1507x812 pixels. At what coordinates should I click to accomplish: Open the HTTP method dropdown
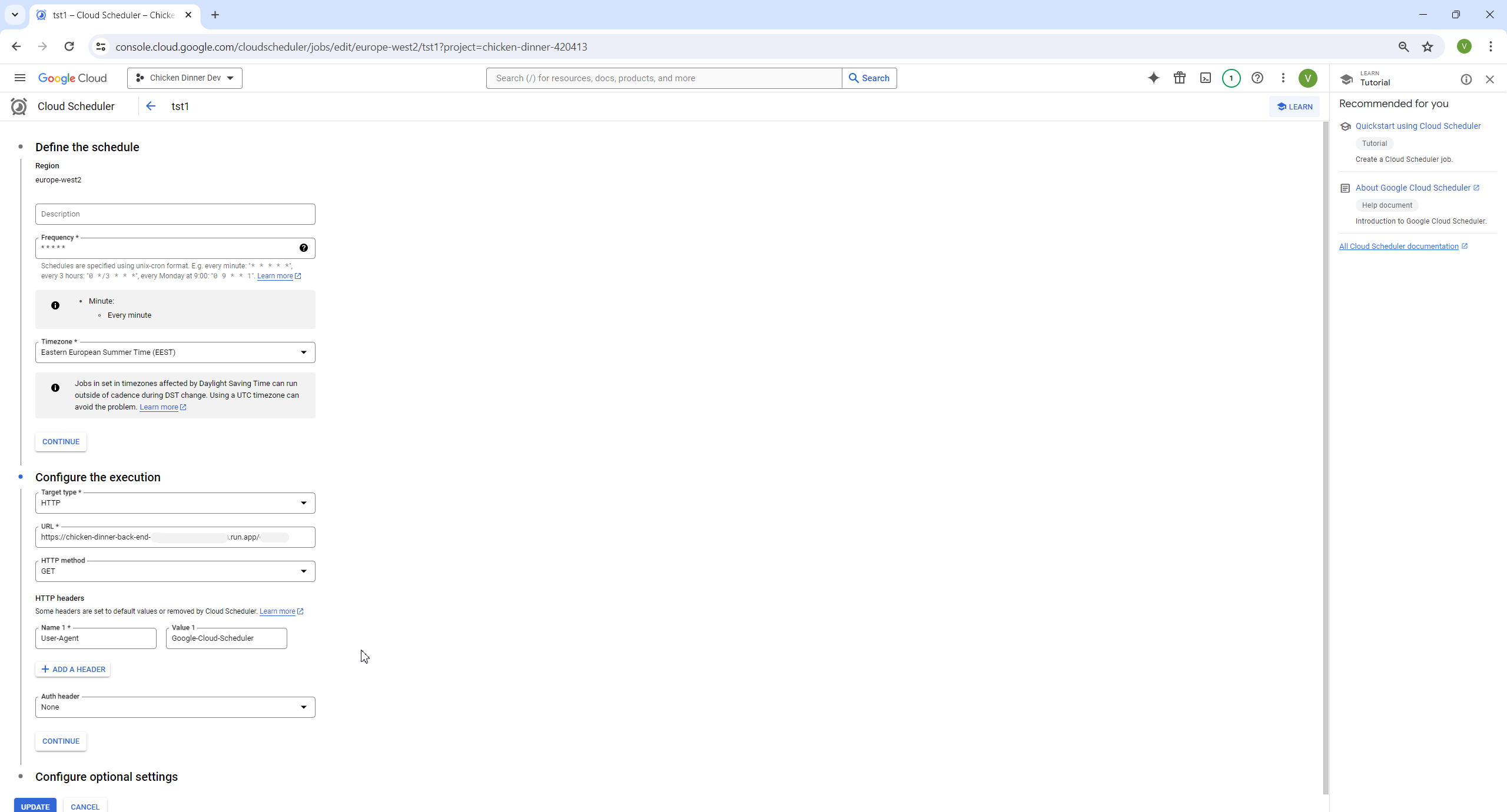coord(175,571)
